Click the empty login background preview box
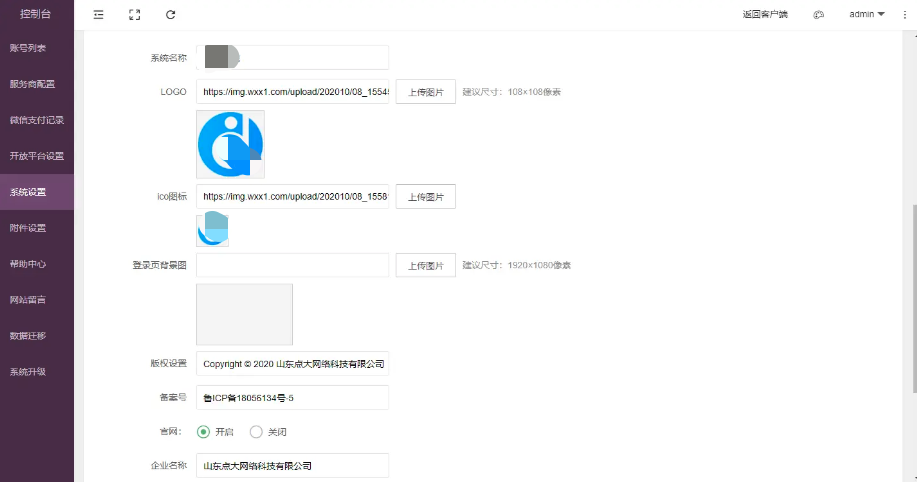917x482 pixels. [244, 315]
